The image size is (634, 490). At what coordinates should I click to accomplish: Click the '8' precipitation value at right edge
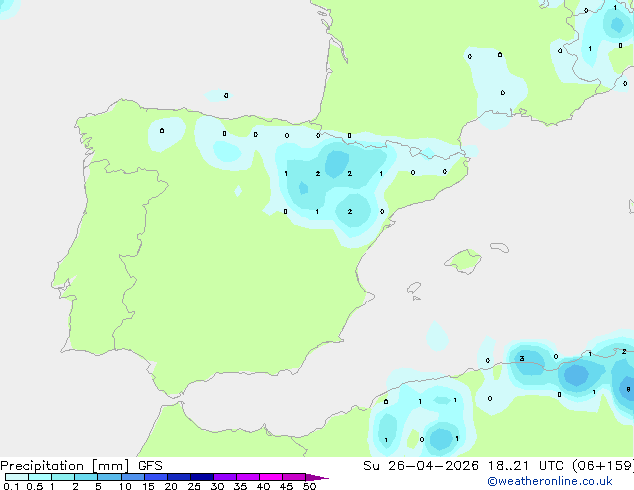628,389
